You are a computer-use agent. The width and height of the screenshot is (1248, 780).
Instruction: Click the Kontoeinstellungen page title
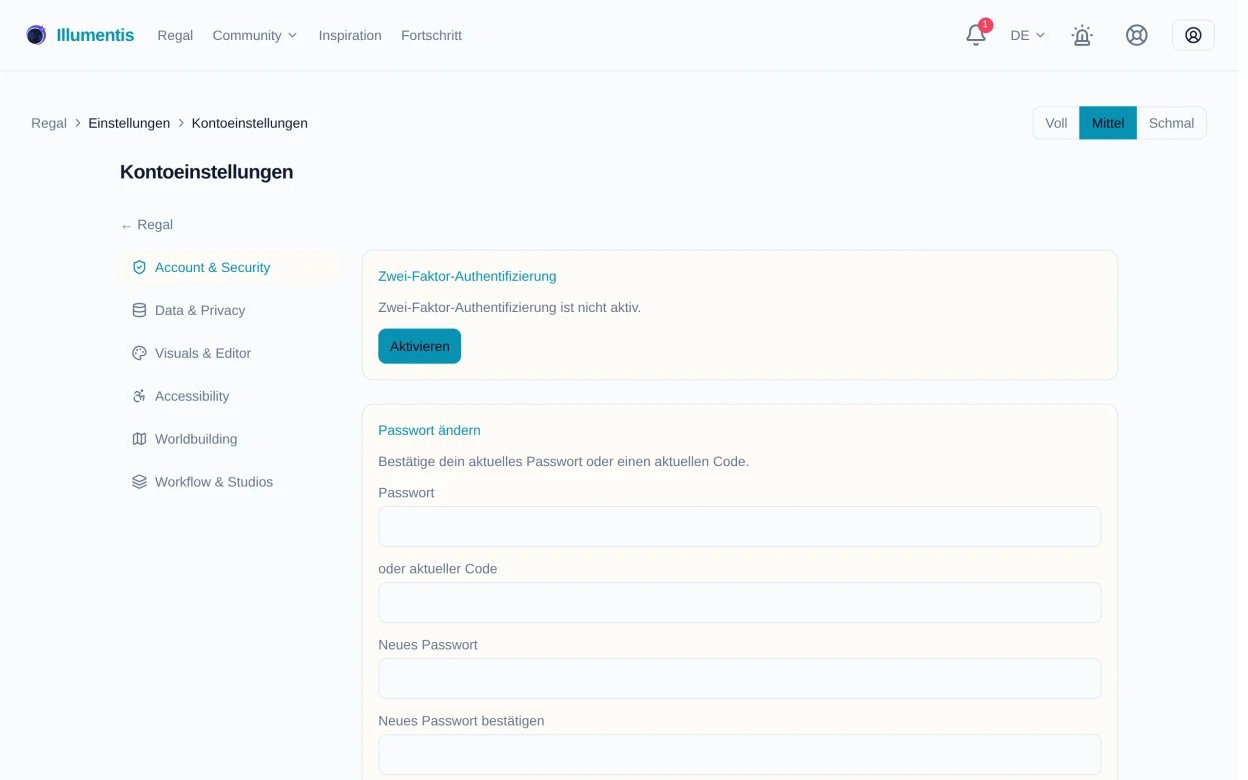coord(206,172)
